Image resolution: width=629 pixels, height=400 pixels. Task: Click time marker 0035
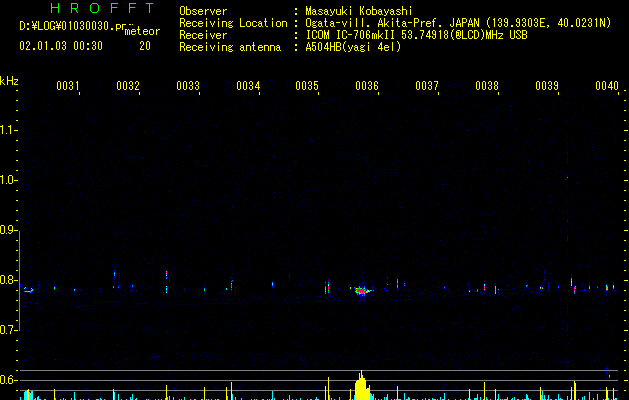coord(307,86)
